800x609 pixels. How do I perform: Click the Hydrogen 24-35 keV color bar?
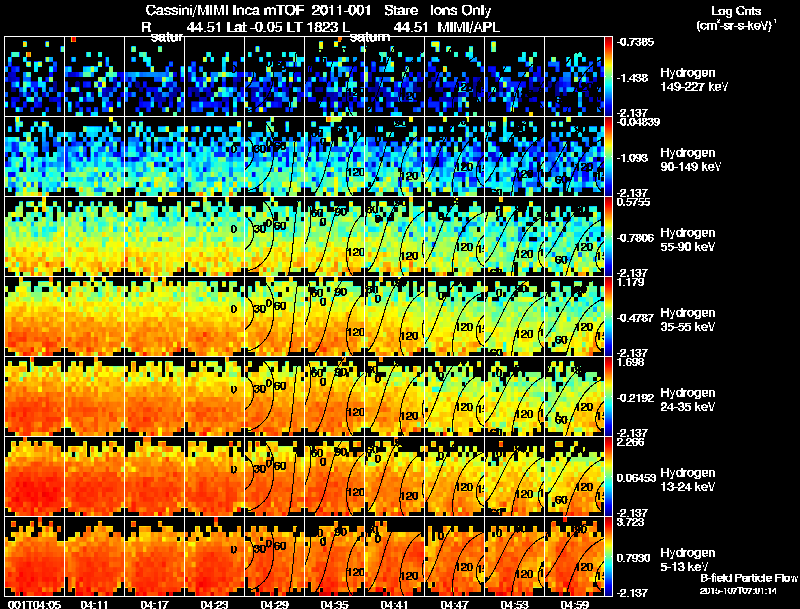click(x=608, y=397)
